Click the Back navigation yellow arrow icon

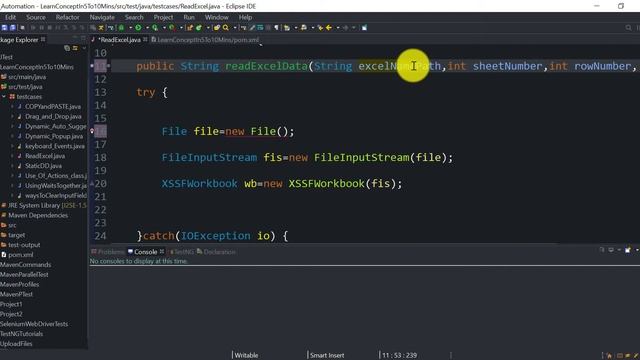pos(329,28)
